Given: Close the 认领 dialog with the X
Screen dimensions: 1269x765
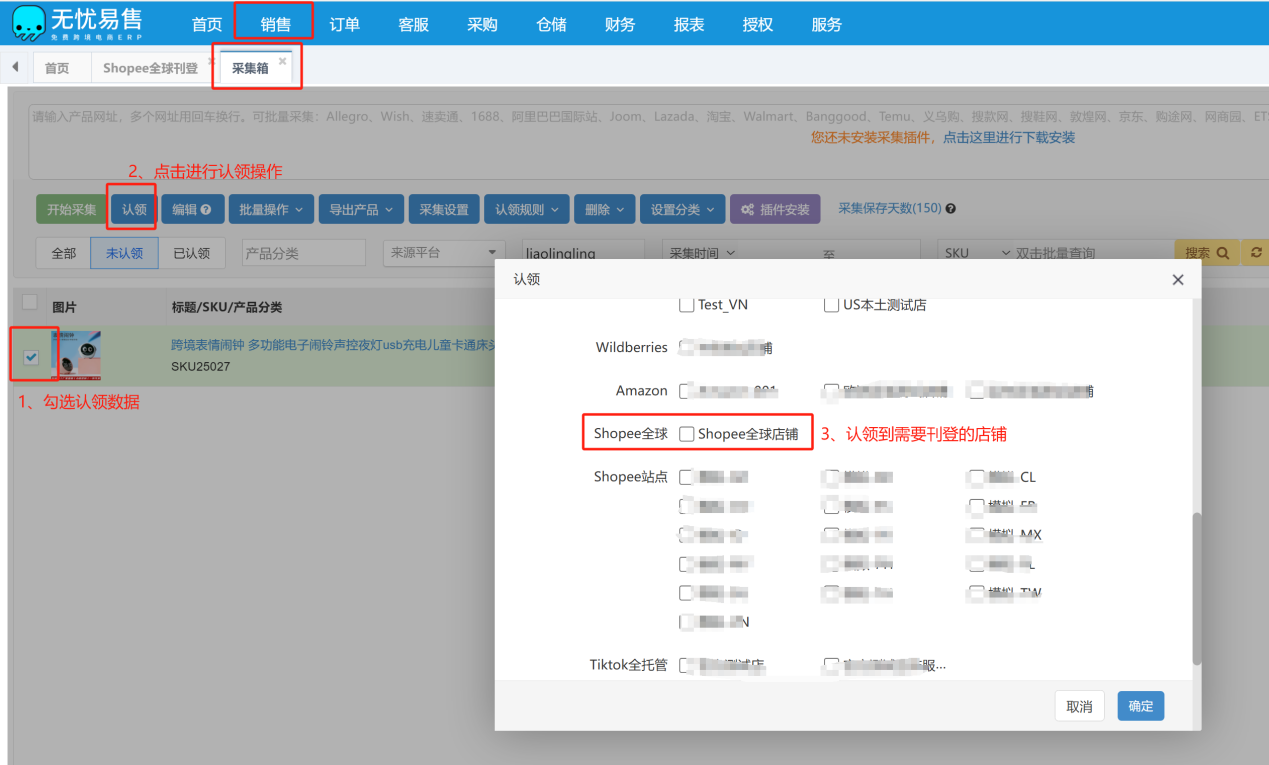Looking at the screenshot, I should click(x=1178, y=280).
